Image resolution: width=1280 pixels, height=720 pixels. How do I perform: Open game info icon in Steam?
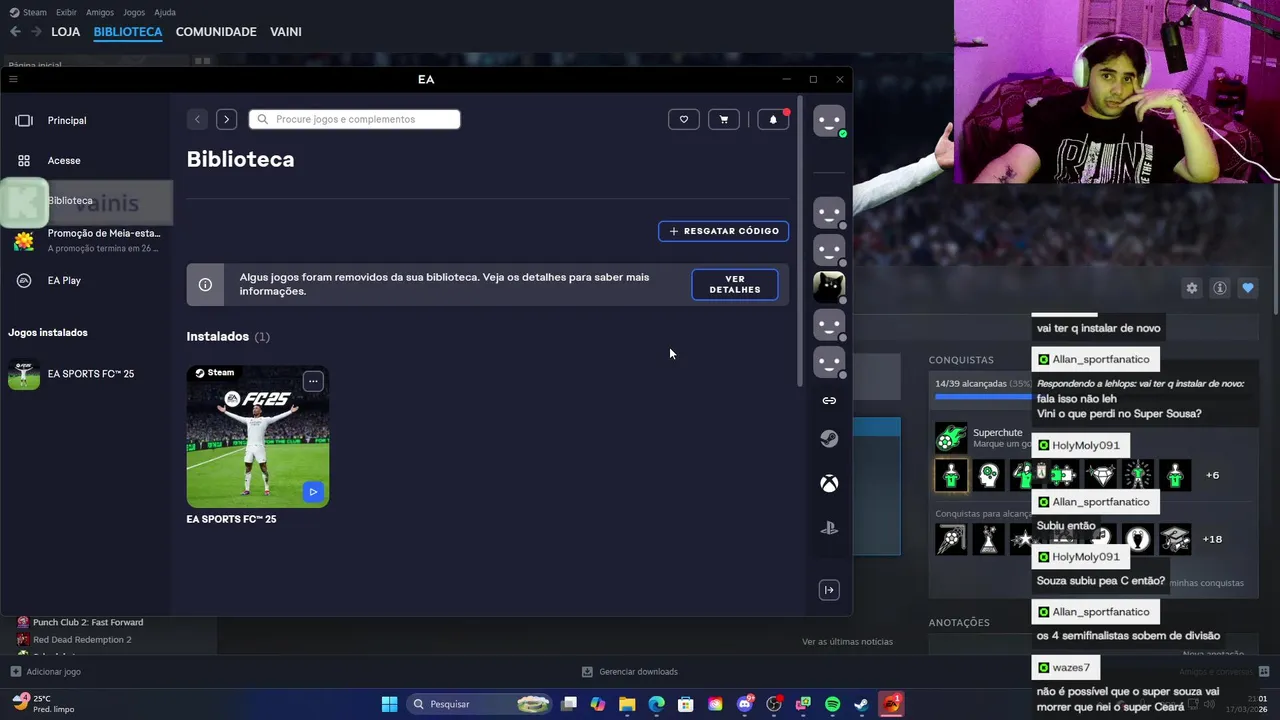point(1220,288)
